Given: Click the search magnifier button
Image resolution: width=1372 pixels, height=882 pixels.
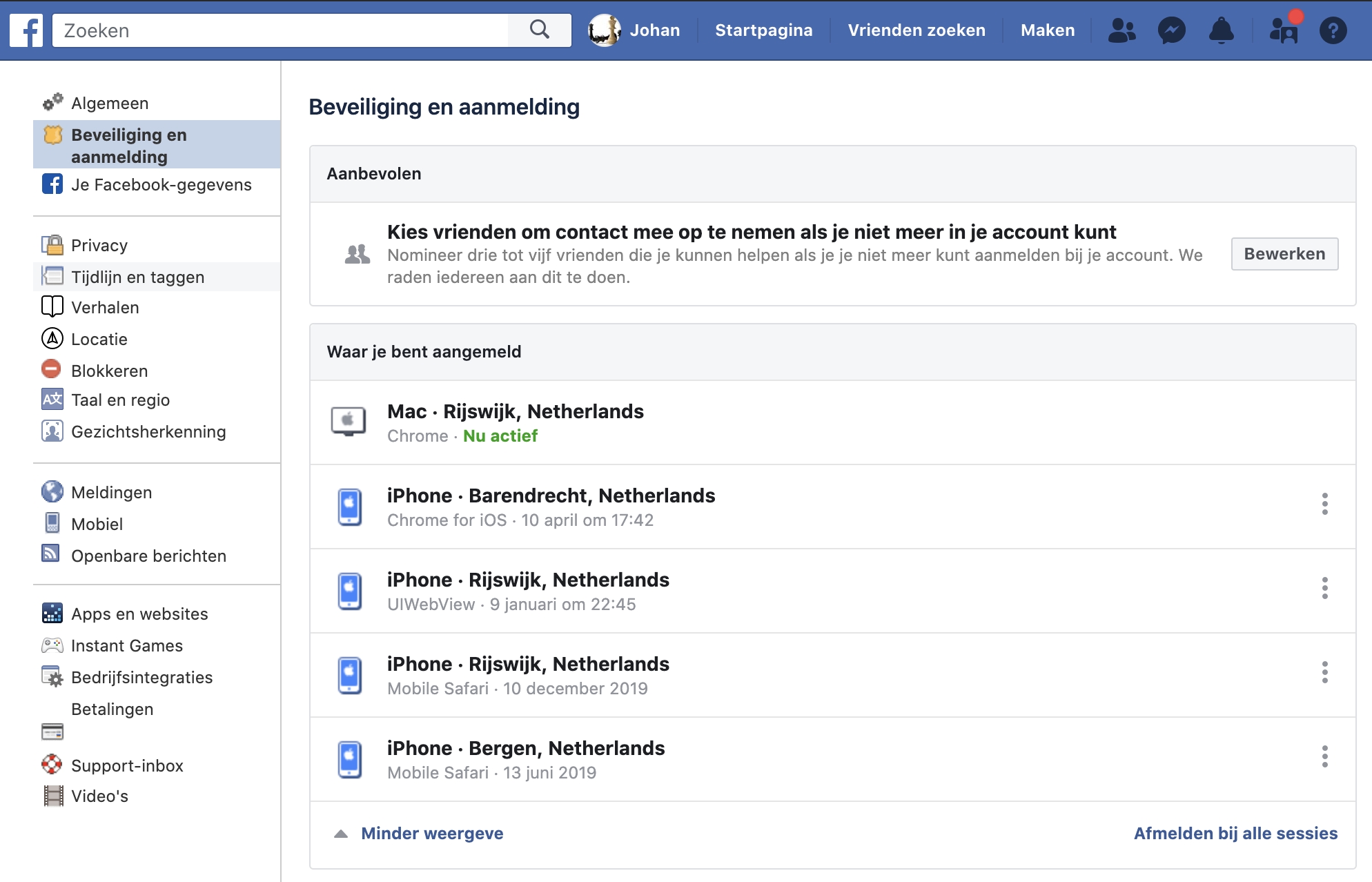Looking at the screenshot, I should point(539,30).
